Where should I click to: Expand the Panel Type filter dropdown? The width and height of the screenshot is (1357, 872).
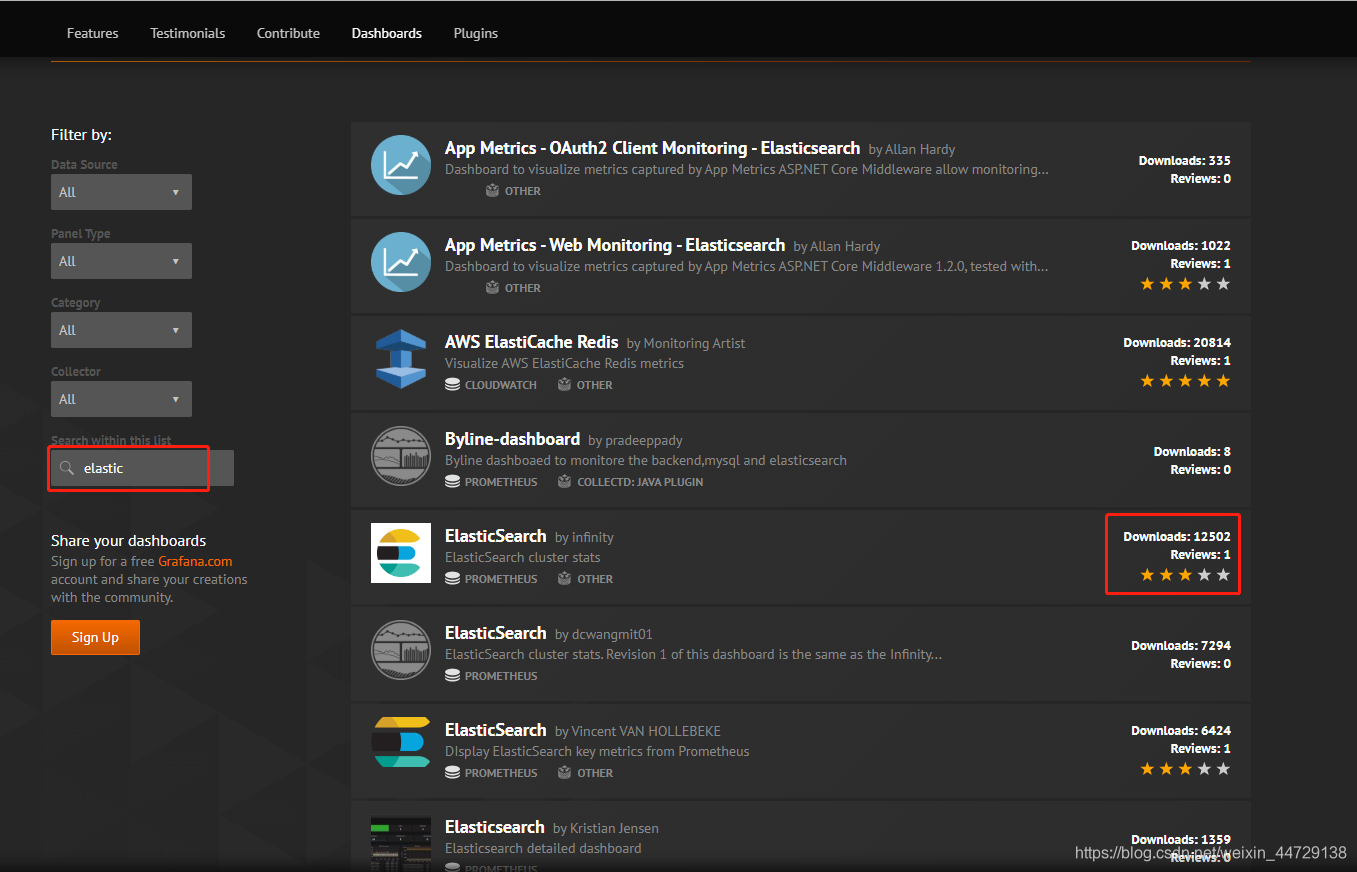coord(121,261)
